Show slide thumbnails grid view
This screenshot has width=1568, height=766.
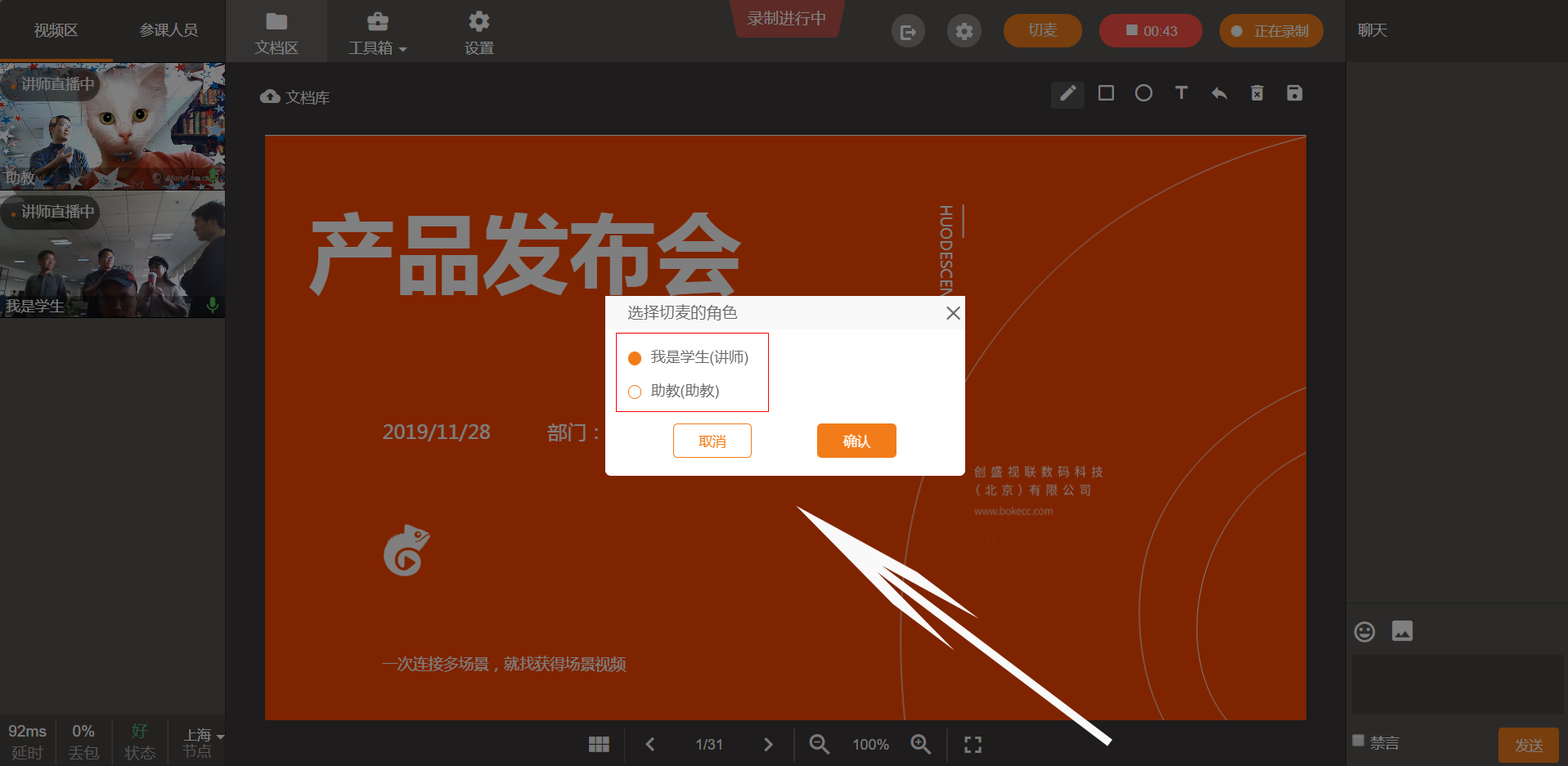coord(599,744)
